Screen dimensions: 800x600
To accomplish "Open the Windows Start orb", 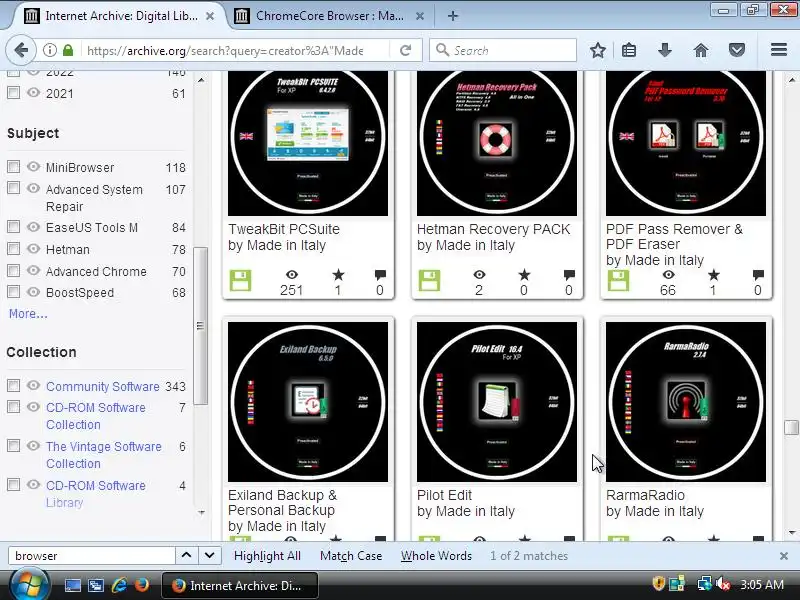I will 29,585.
